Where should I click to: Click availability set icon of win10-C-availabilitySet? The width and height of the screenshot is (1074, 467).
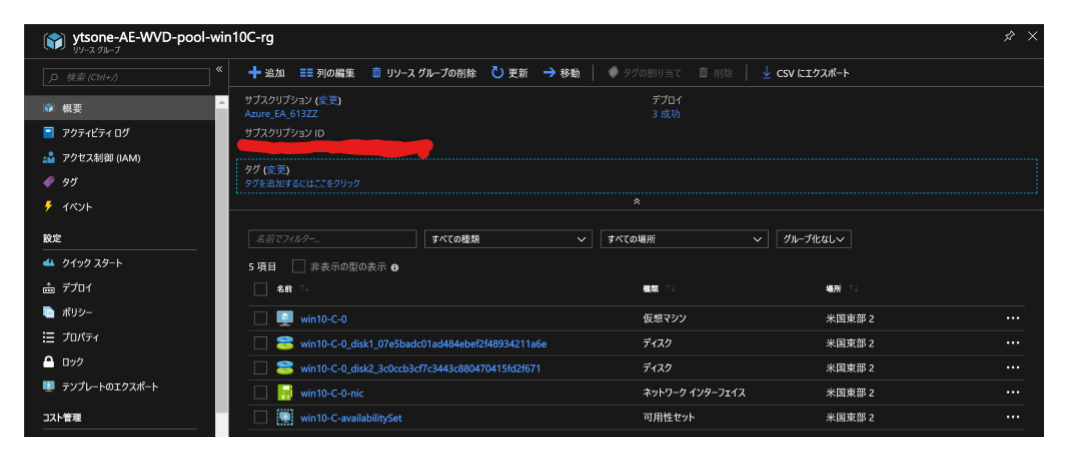(x=284, y=417)
